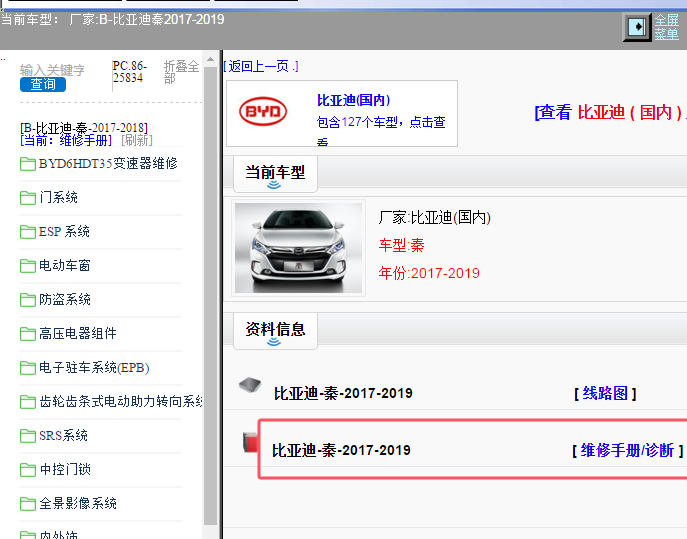
Task: Click 比亚迪-秦-2017-2019 text in 维修手册 row
Action: 341,450
